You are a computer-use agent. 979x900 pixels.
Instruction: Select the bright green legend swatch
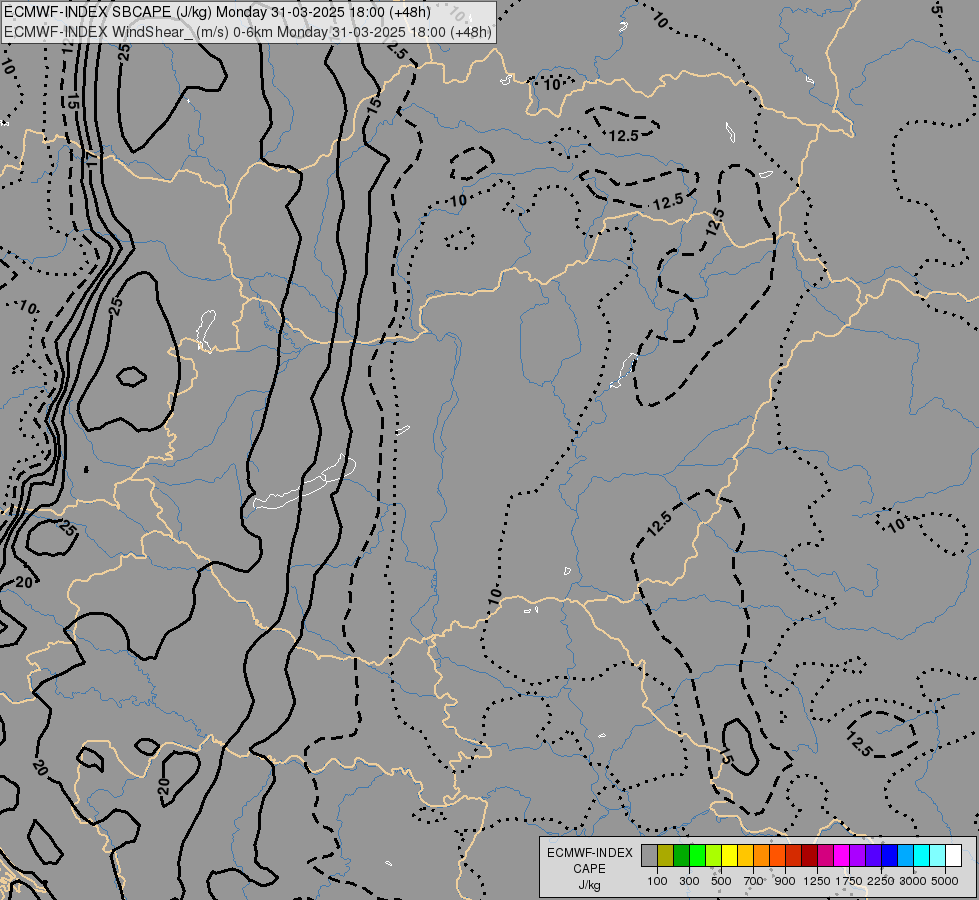(x=697, y=856)
